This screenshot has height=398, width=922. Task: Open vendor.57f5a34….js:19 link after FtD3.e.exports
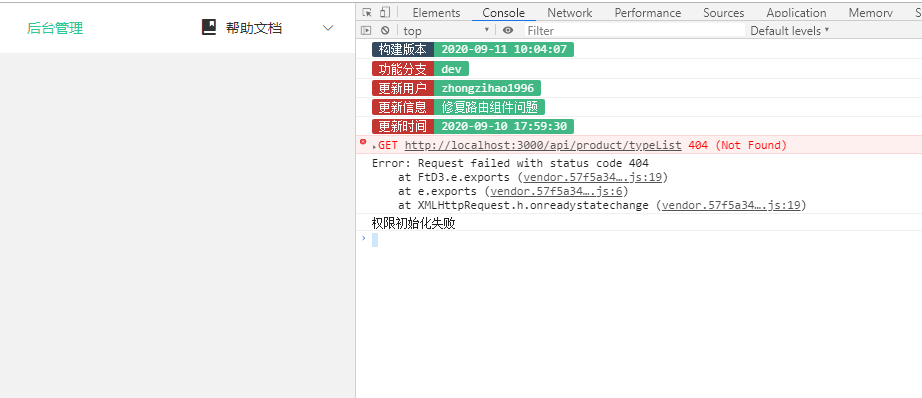click(x=593, y=177)
